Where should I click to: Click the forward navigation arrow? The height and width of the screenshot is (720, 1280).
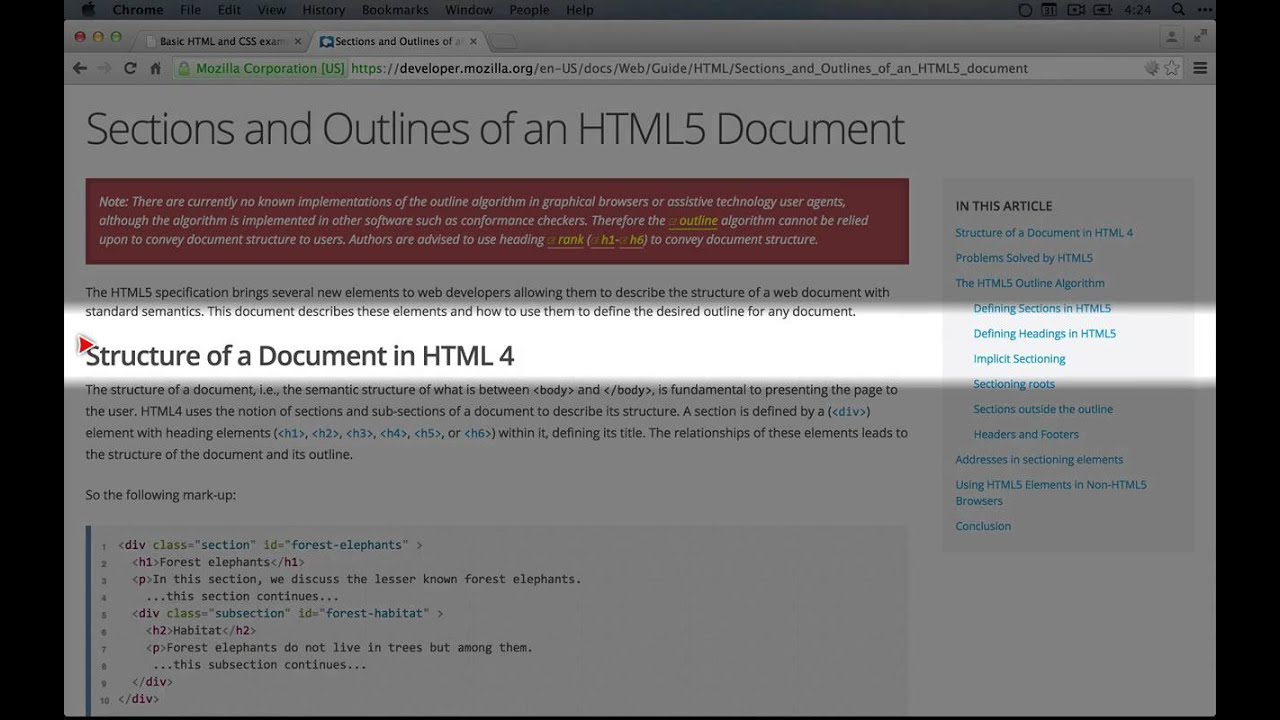(104, 68)
